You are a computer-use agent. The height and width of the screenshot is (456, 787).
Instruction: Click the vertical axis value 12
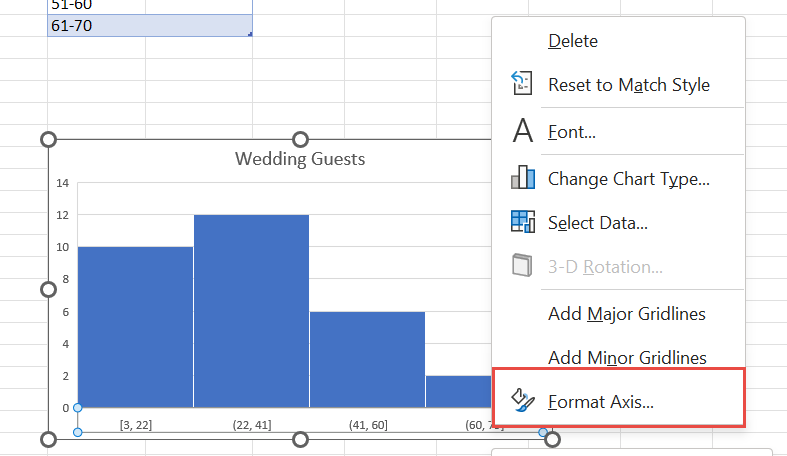point(62,215)
